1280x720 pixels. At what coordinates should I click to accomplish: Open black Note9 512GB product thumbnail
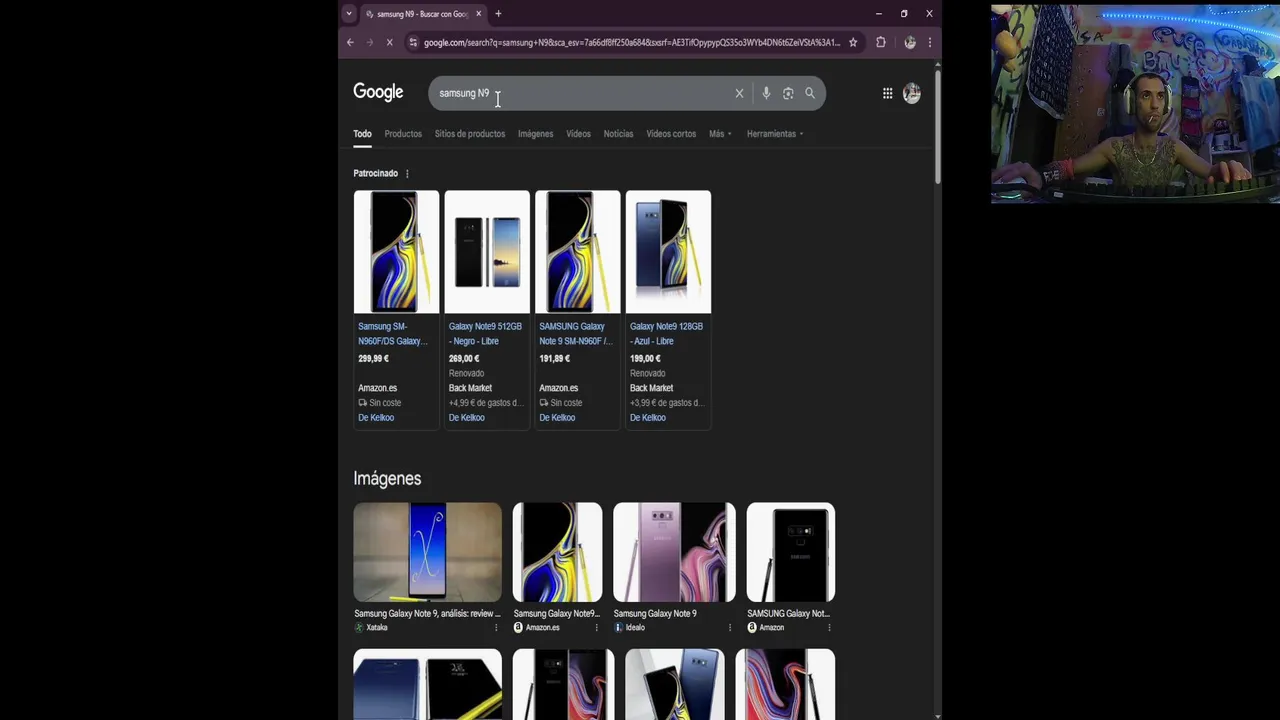(487, 252)
